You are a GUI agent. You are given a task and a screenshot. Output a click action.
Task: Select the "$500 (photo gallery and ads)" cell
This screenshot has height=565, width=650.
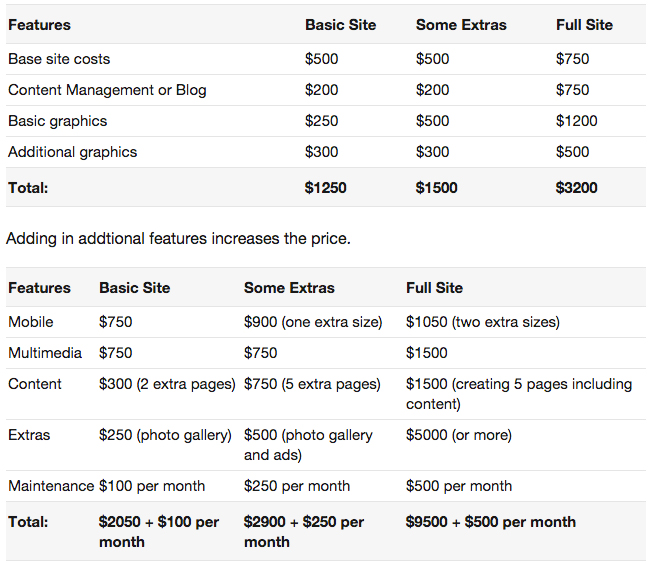[308, 445]
